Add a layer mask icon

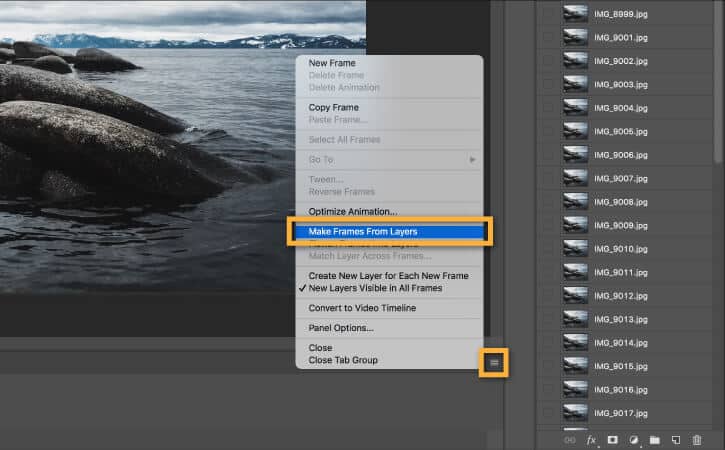pyautogui.click(x=612, y=439)
